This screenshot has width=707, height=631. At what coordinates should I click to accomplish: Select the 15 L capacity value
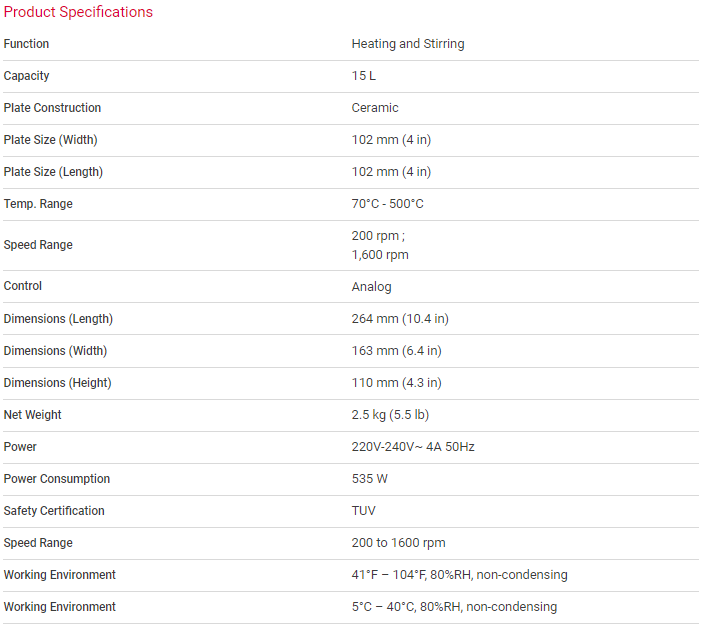pos(364,76)
